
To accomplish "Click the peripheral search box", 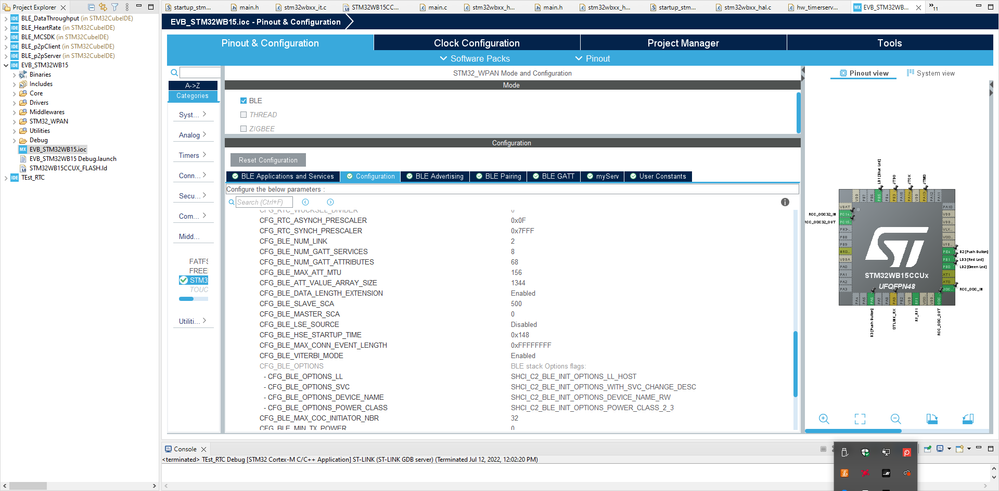I will point(198,73).
